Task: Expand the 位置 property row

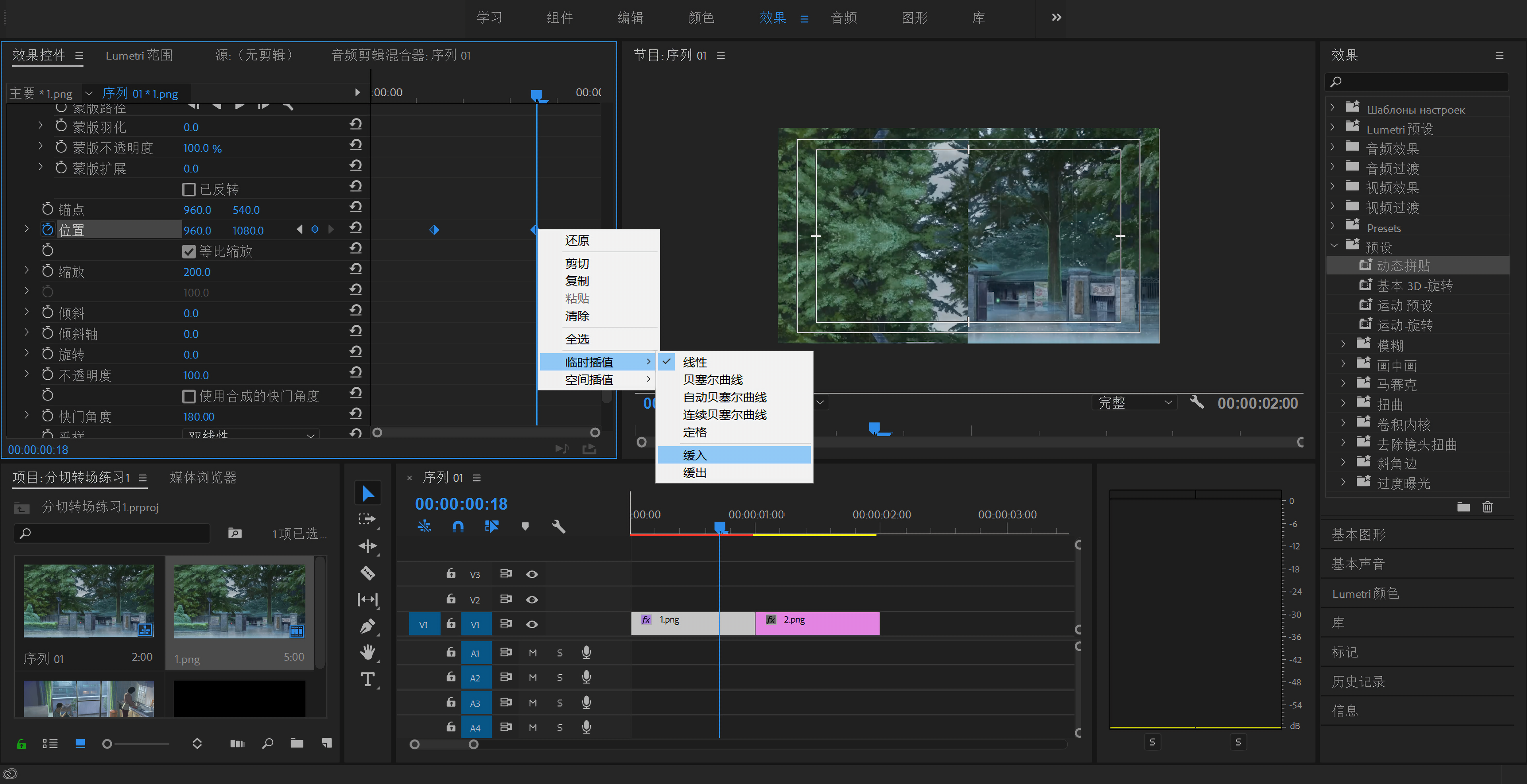Action: (27, 229)
